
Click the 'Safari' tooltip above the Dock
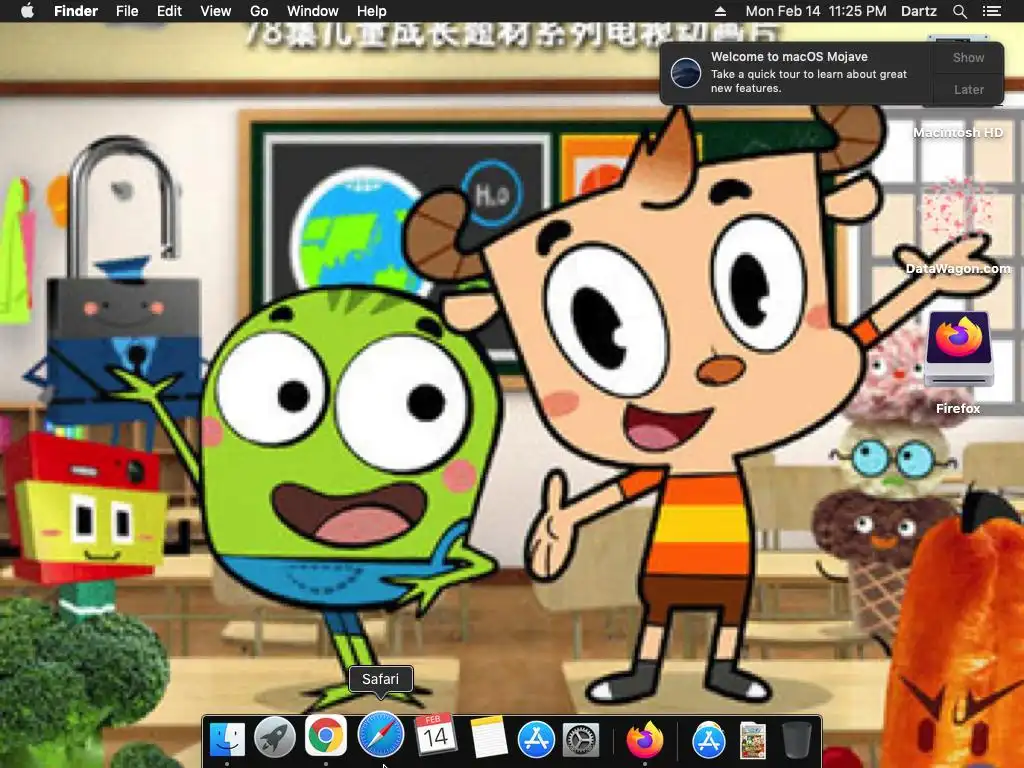tap(380, 679)
